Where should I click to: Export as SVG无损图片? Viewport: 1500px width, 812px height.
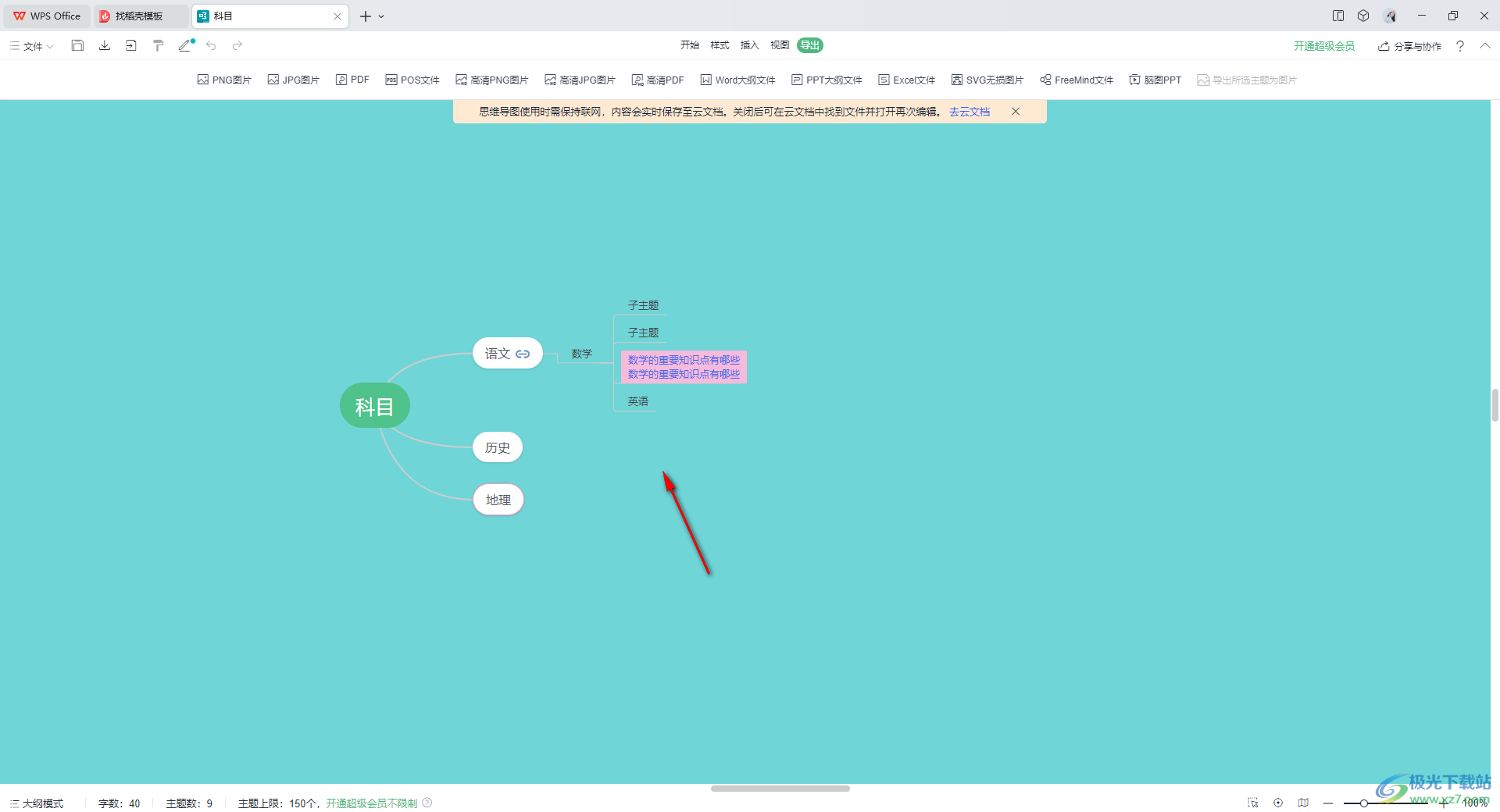987,80
